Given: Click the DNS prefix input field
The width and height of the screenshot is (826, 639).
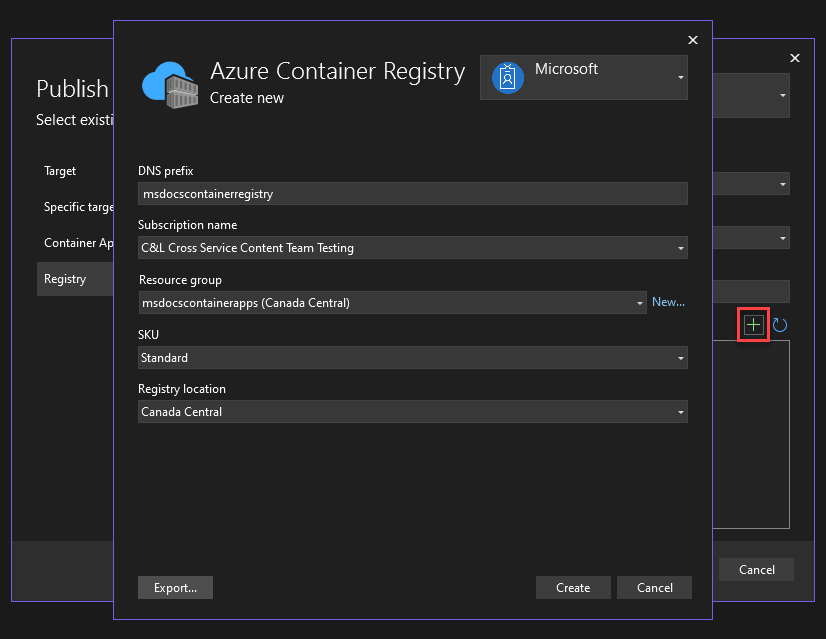Looking at the screenshot, I should coord(412,193).
